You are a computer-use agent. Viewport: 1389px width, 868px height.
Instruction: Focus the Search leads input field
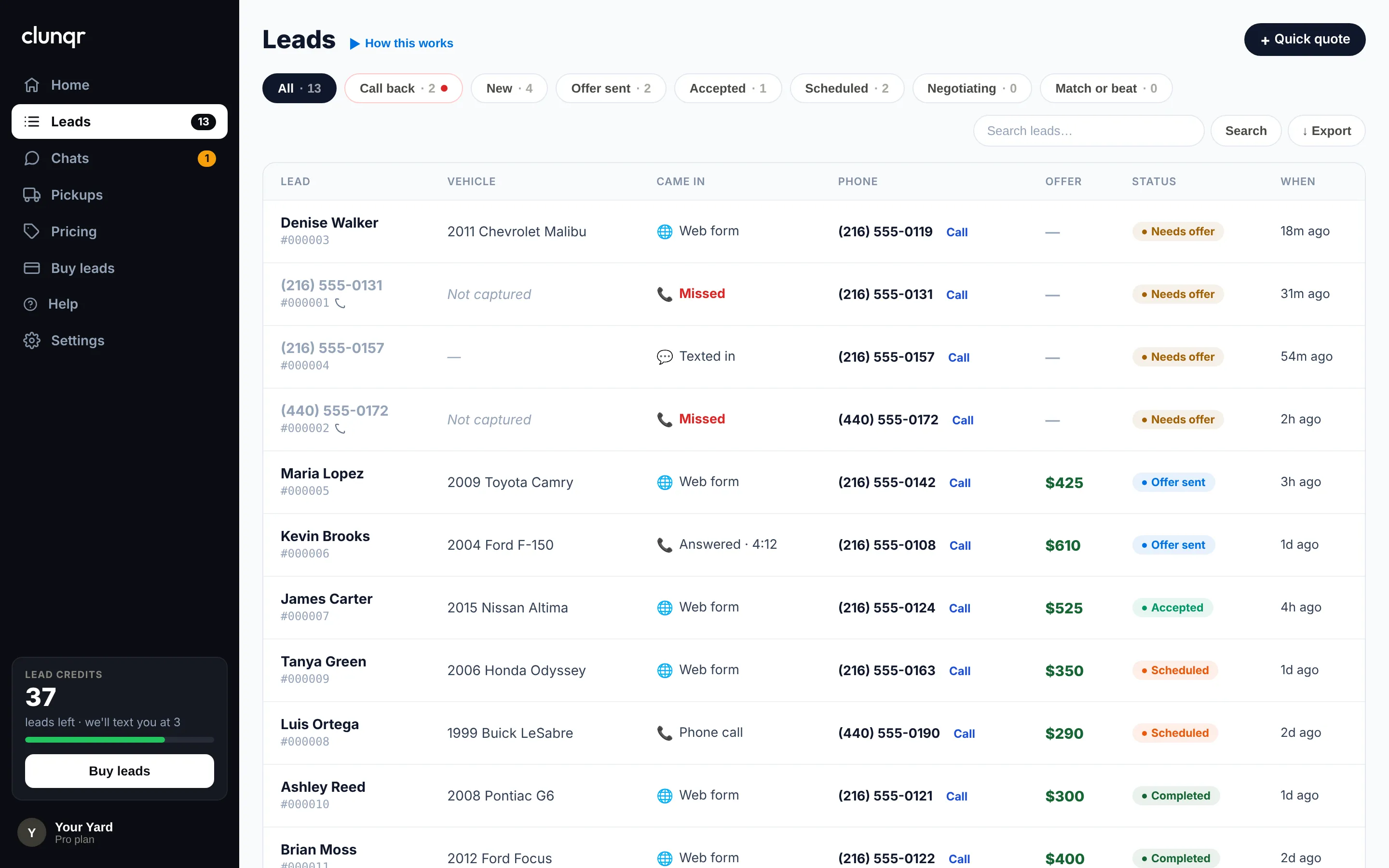pos(1088,131)
